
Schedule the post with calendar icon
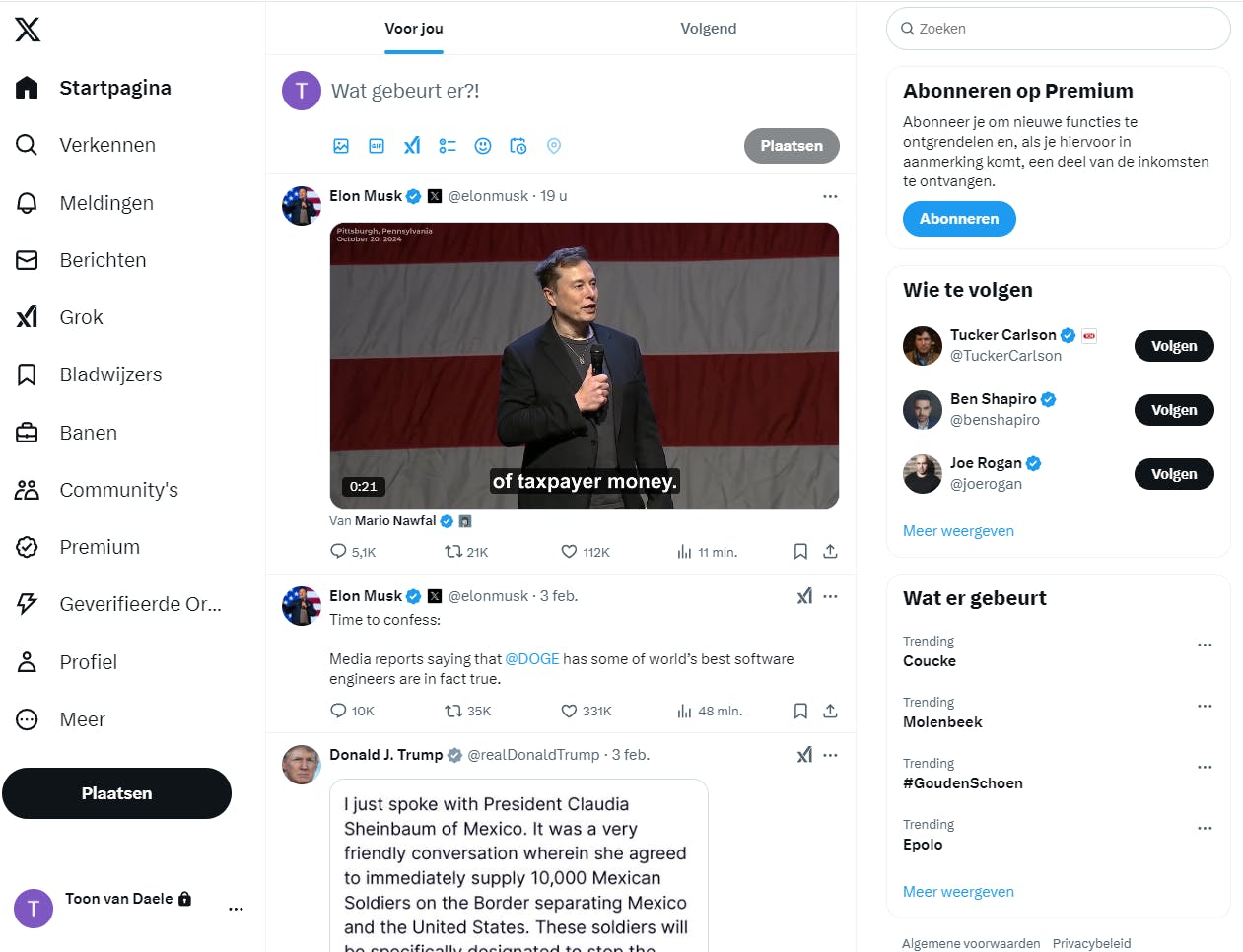tap(518, 146)
